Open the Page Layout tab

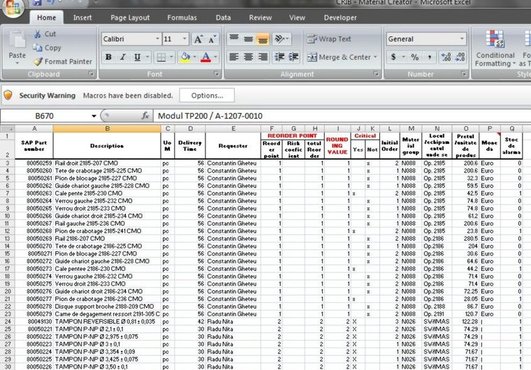click(x=130, y=18)
